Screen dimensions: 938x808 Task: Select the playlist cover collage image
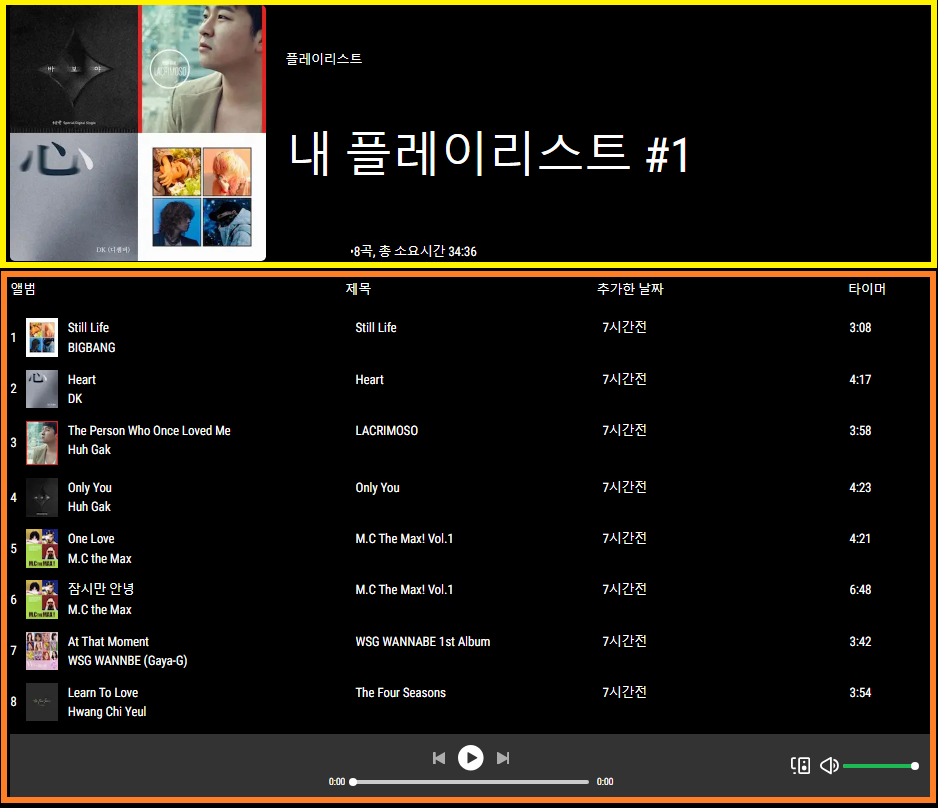[x=138, y=133]
